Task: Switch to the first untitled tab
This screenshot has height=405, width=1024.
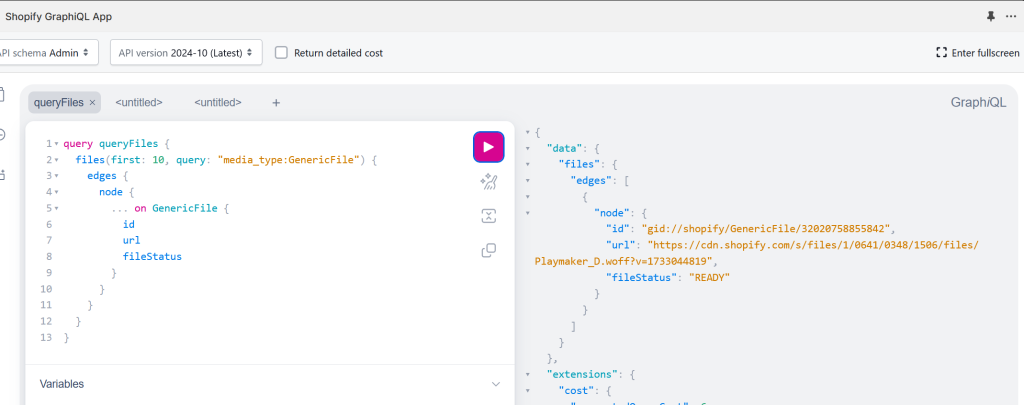Action: 139,102
